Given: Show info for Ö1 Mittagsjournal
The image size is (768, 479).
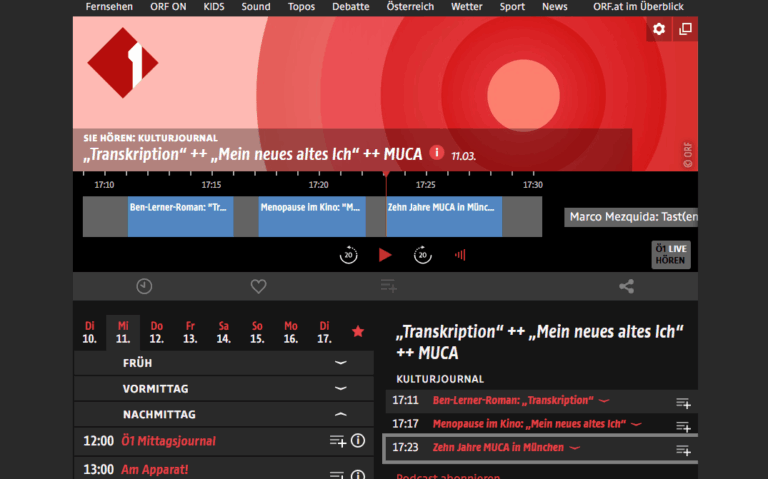Looking at the screenshot, I should pyautogui.click(x=358, y=441).
